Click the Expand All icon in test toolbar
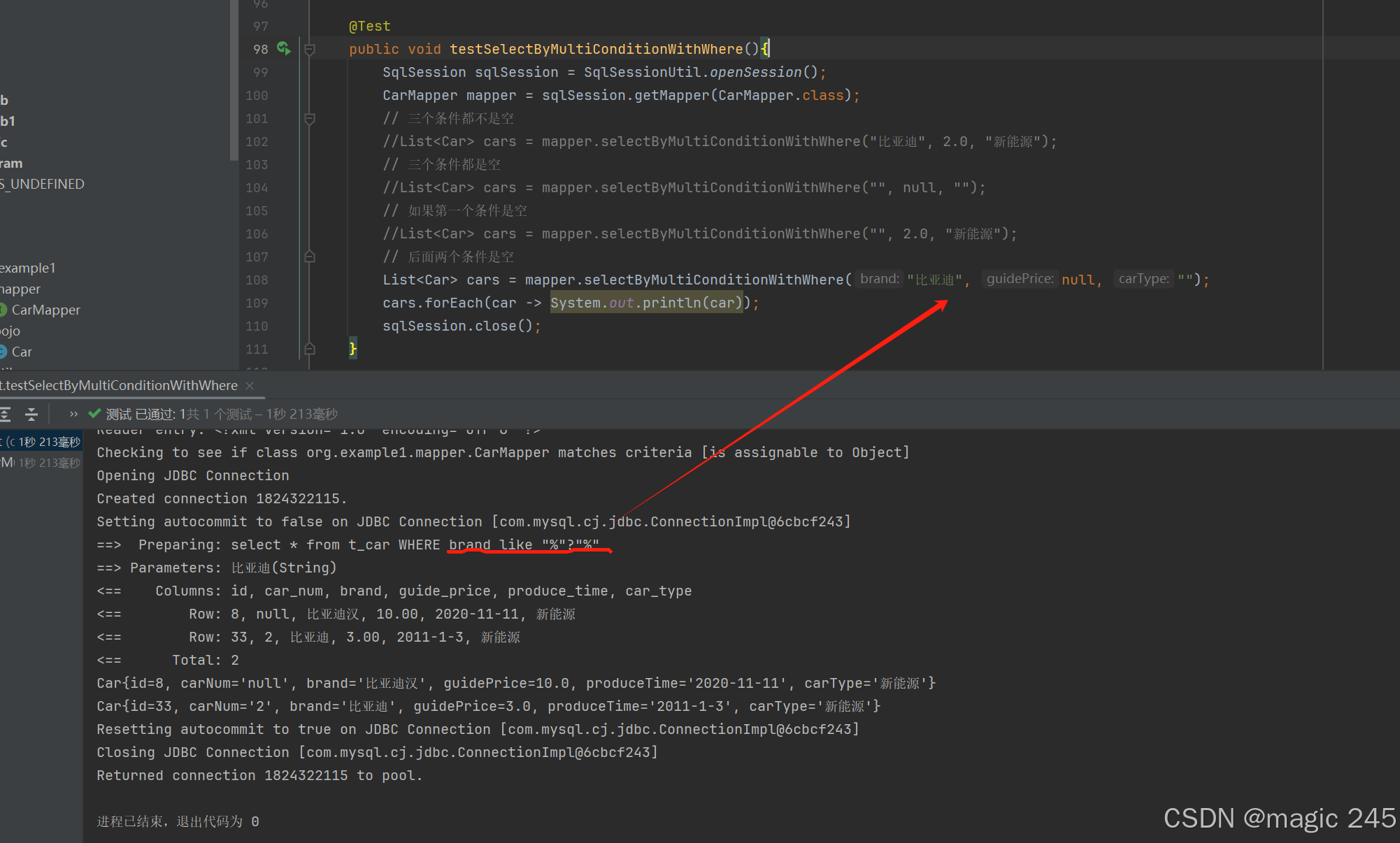1400x843 pixels. click(5, 415)
